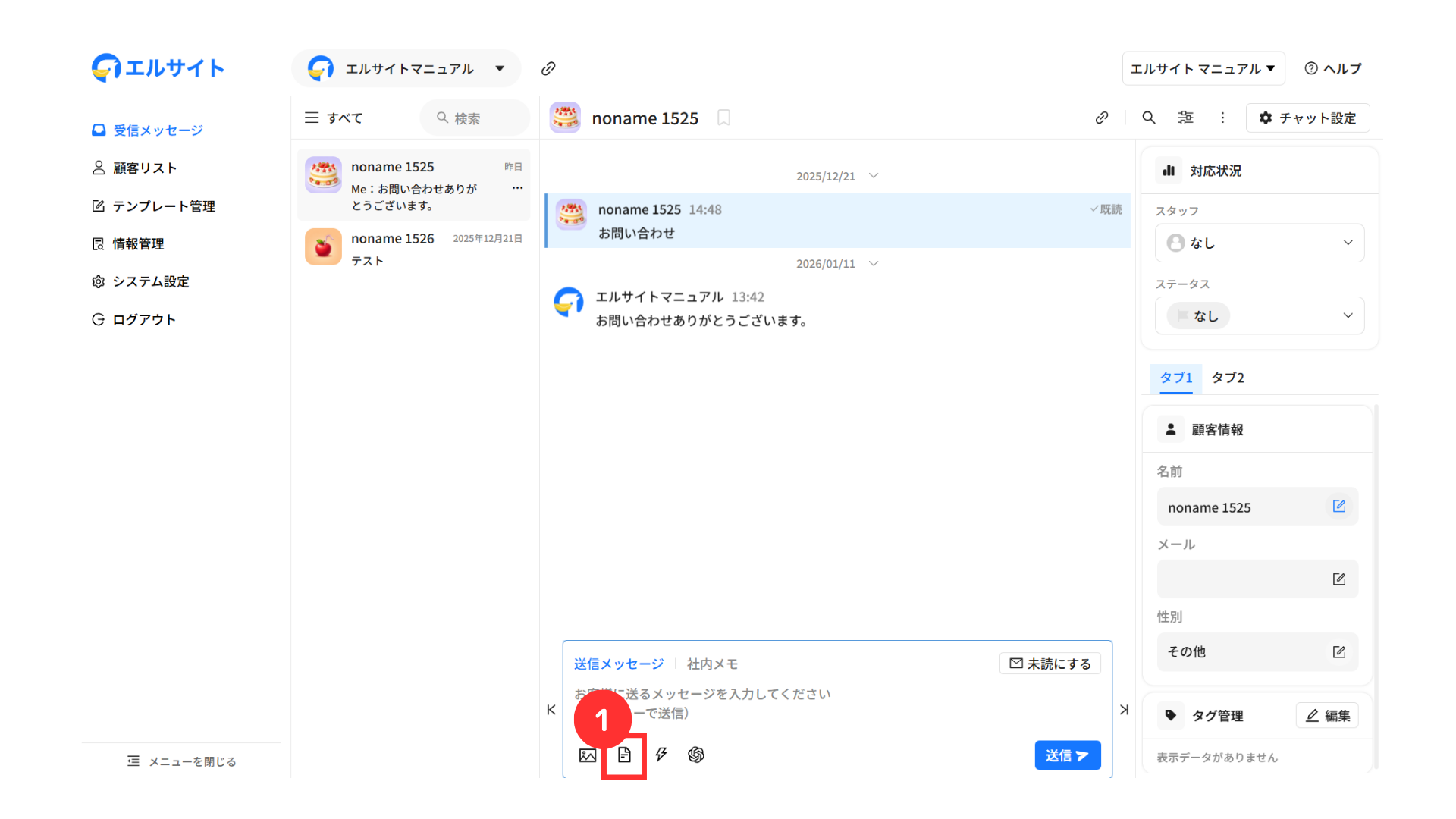Switch to 社内メモ tab in composer
This screenshot has height=819, width=1456.
click(x=712, y=664)
